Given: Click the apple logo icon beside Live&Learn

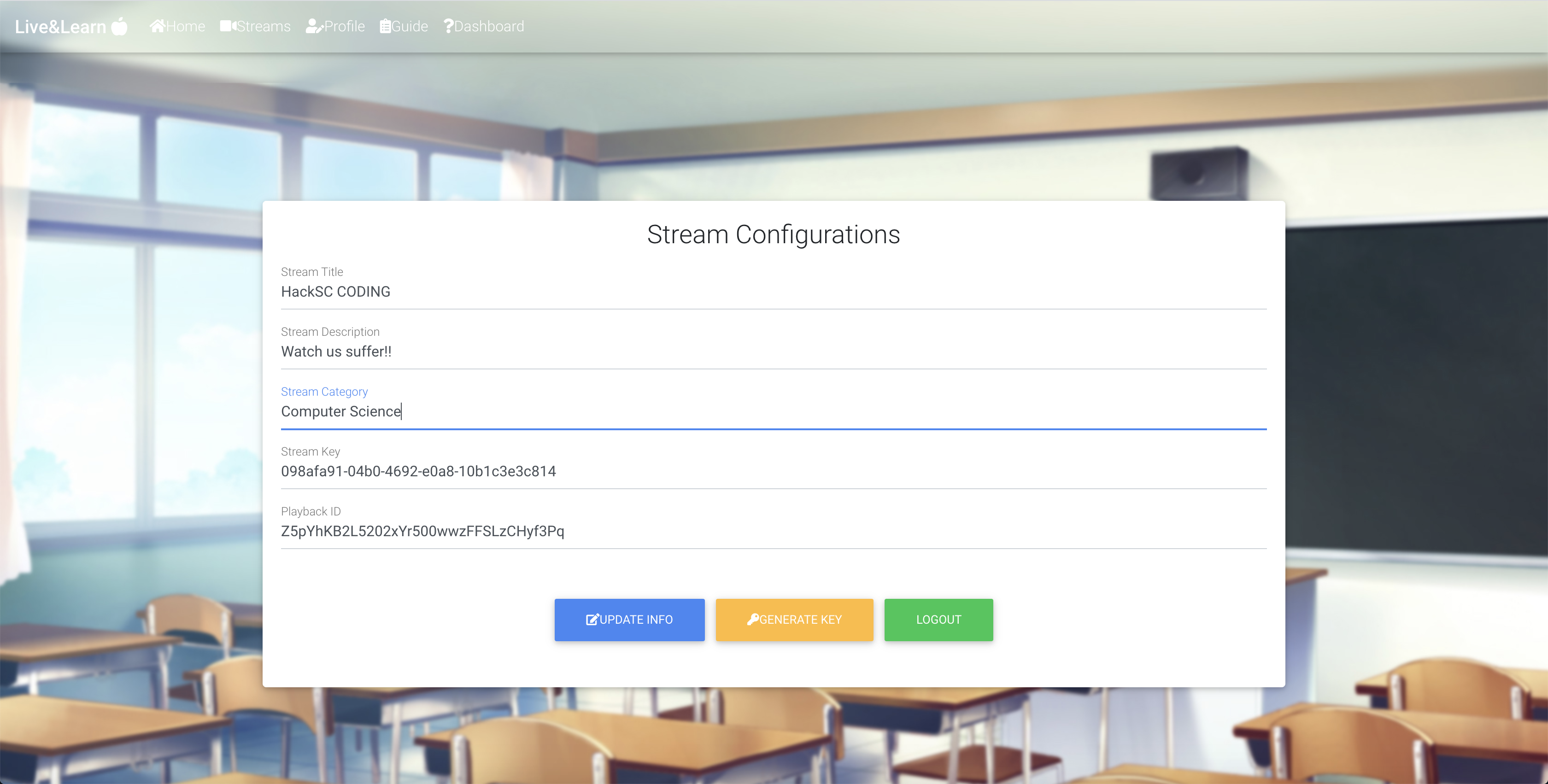Looking at the screenshot, I should coord(120,26).
